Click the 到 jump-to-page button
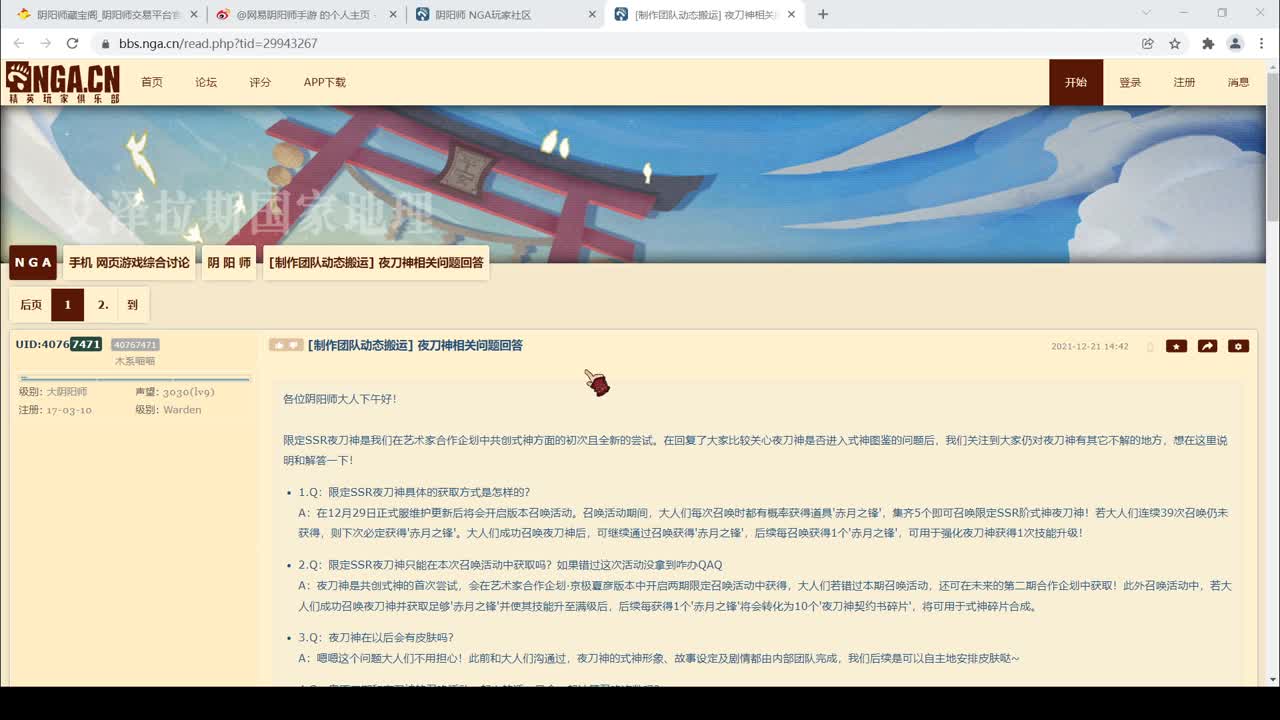The image size is (1280, 720). (x=133, y=305)
